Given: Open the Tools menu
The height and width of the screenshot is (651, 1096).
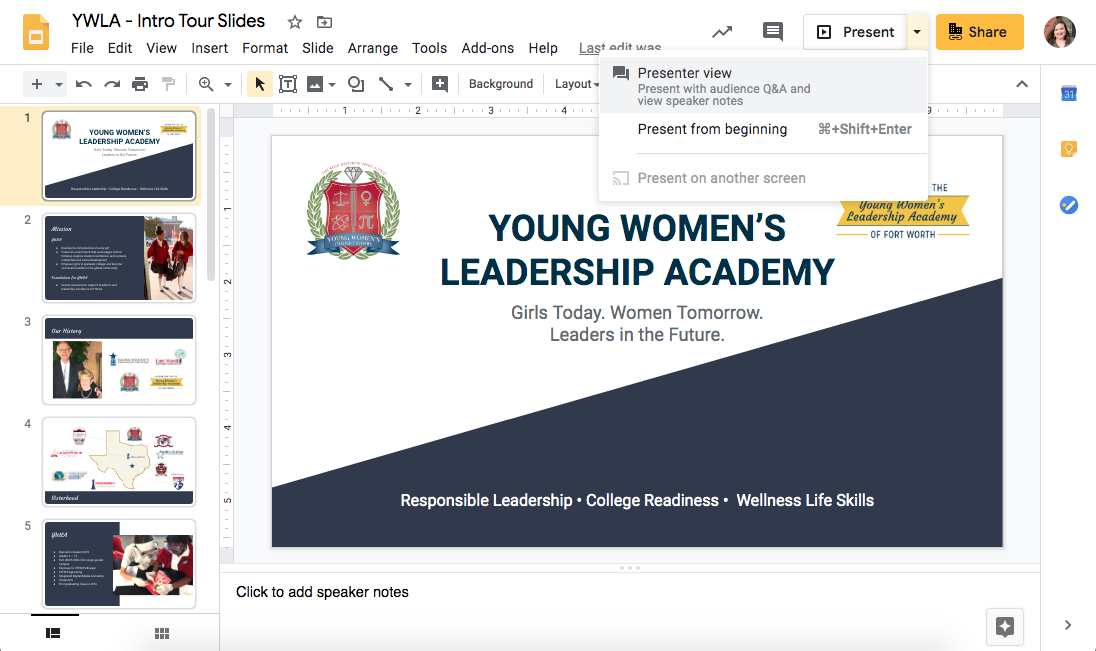Looking at the screenshot, I should click(429, 48).
